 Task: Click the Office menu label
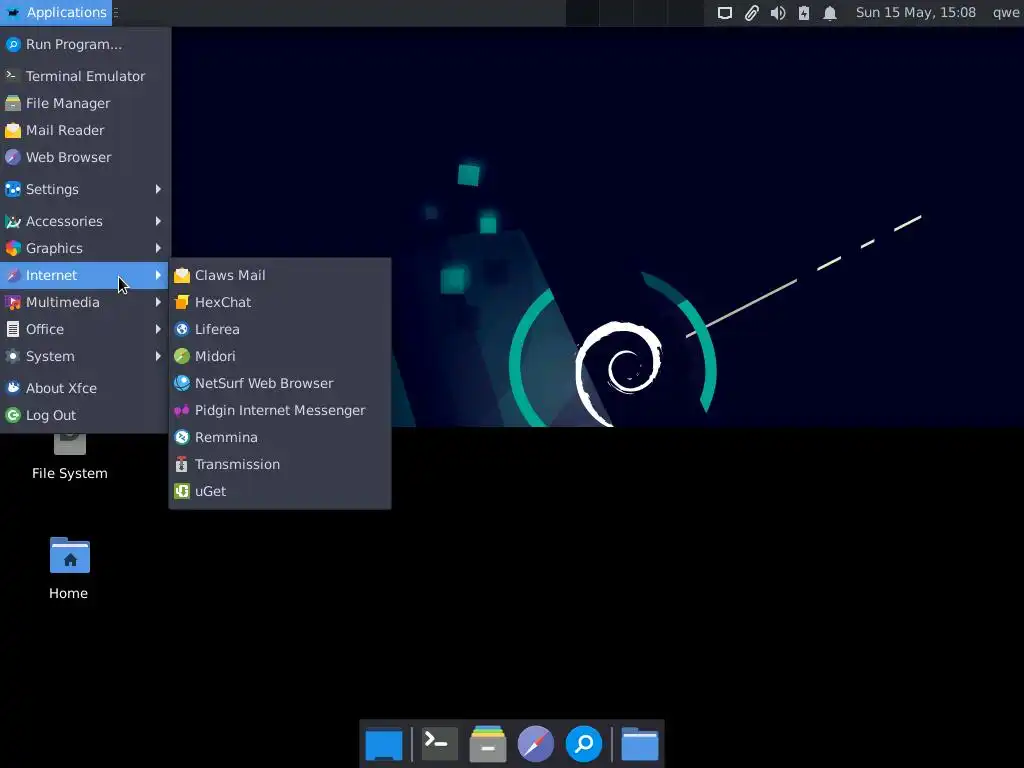coord(45,329)
